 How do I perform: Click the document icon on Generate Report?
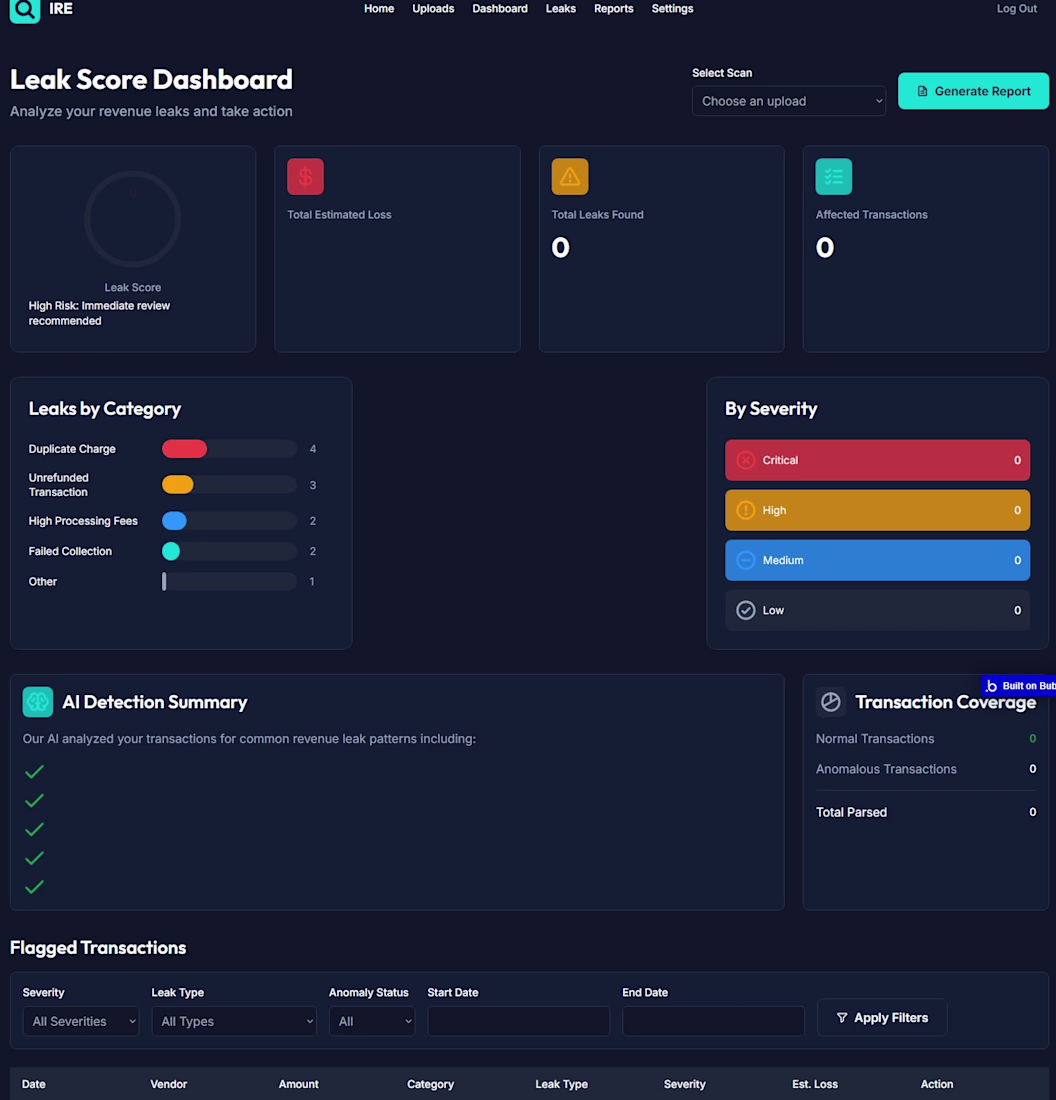point(923,91)
